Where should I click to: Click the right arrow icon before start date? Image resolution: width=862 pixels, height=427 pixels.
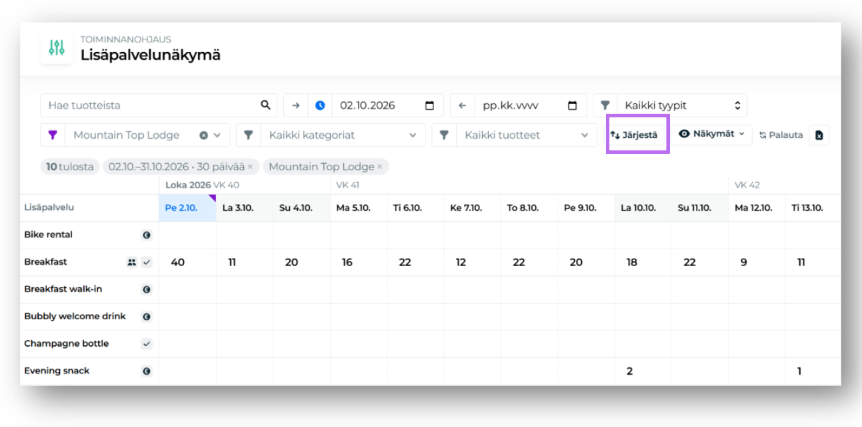click(296, 106)
